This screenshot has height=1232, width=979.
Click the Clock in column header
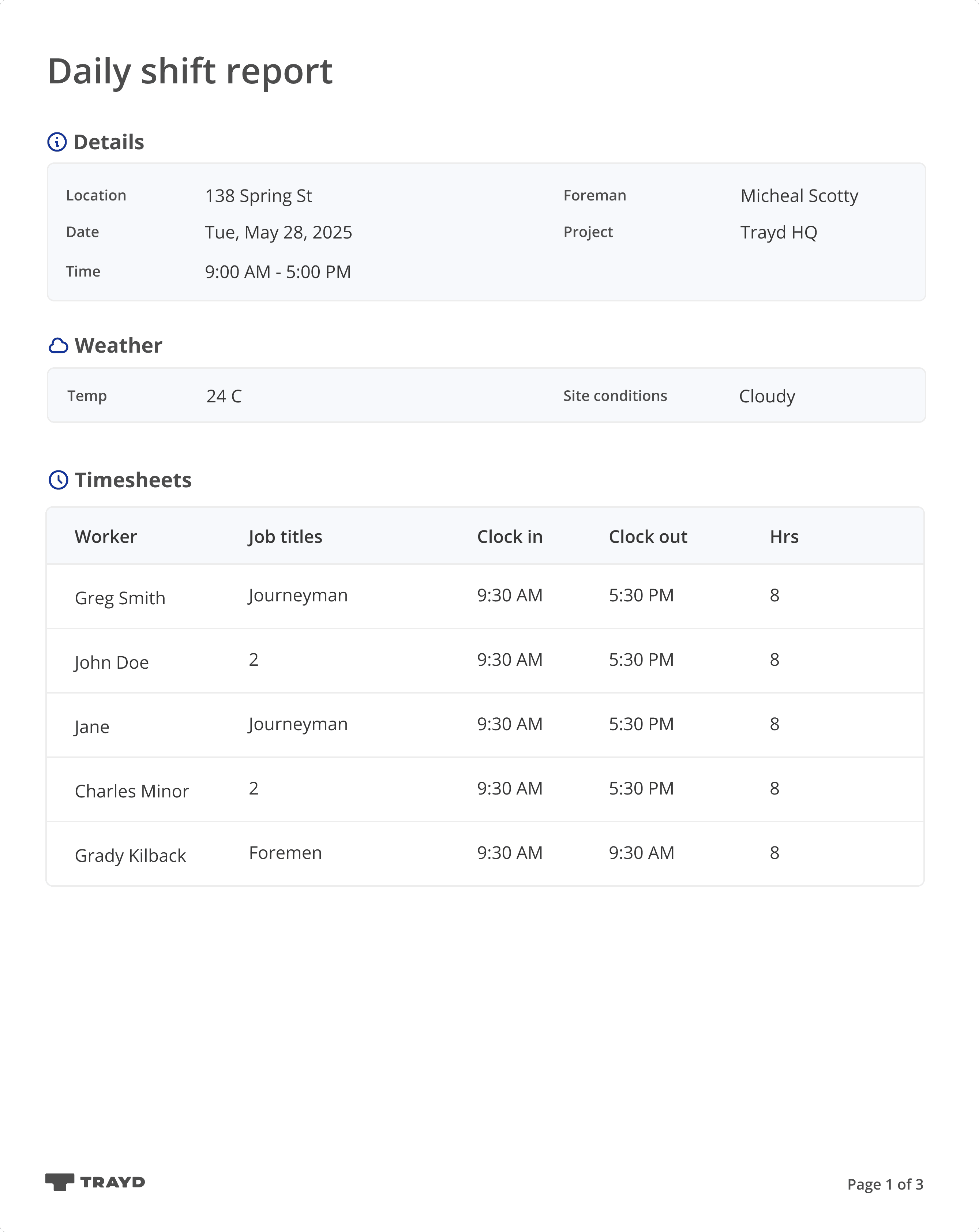pyautogui.click(x=509, y=537)
